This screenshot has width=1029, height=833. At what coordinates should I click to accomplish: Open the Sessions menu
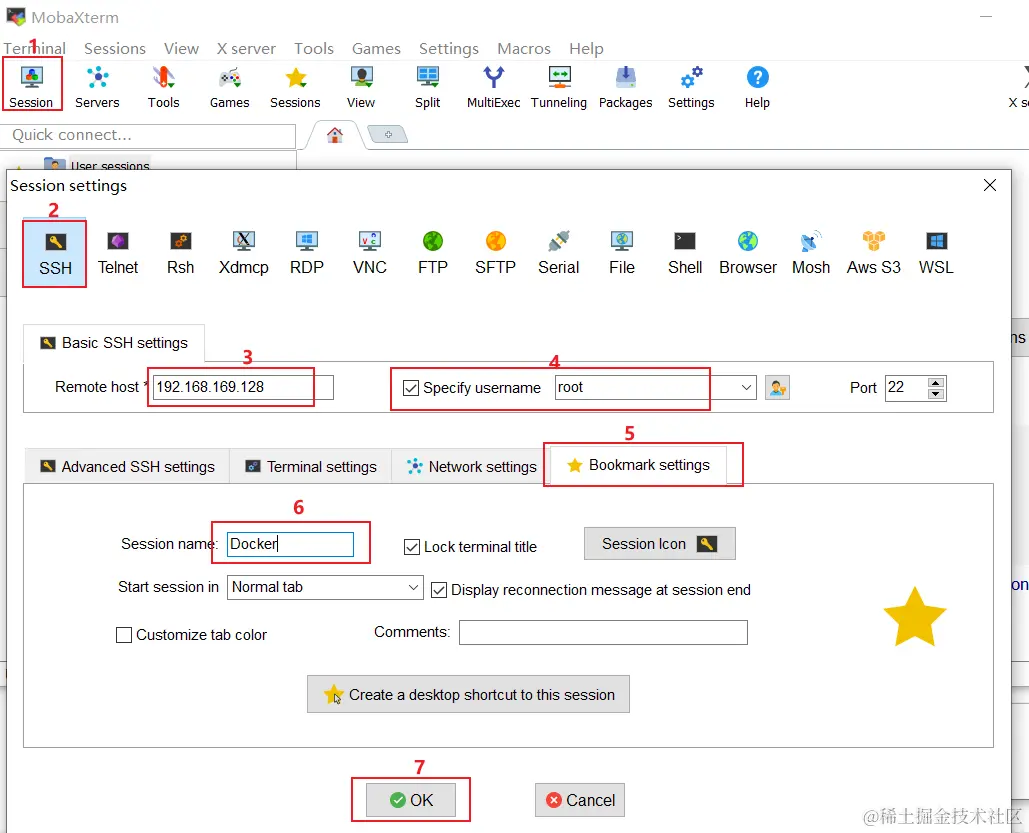tap(115, 49)
